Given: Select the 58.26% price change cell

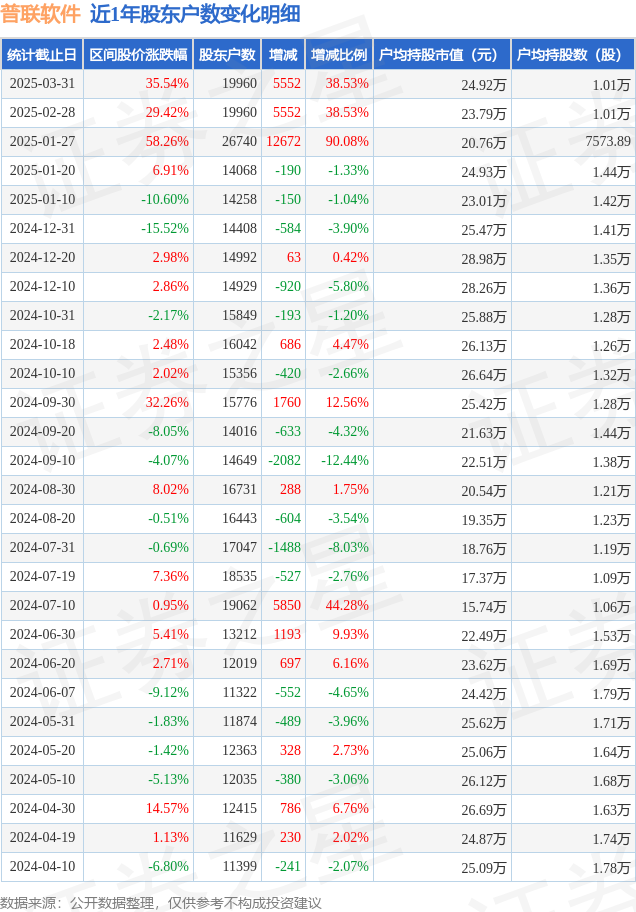Looking at the screenshot, I should [x=167, y=142].
